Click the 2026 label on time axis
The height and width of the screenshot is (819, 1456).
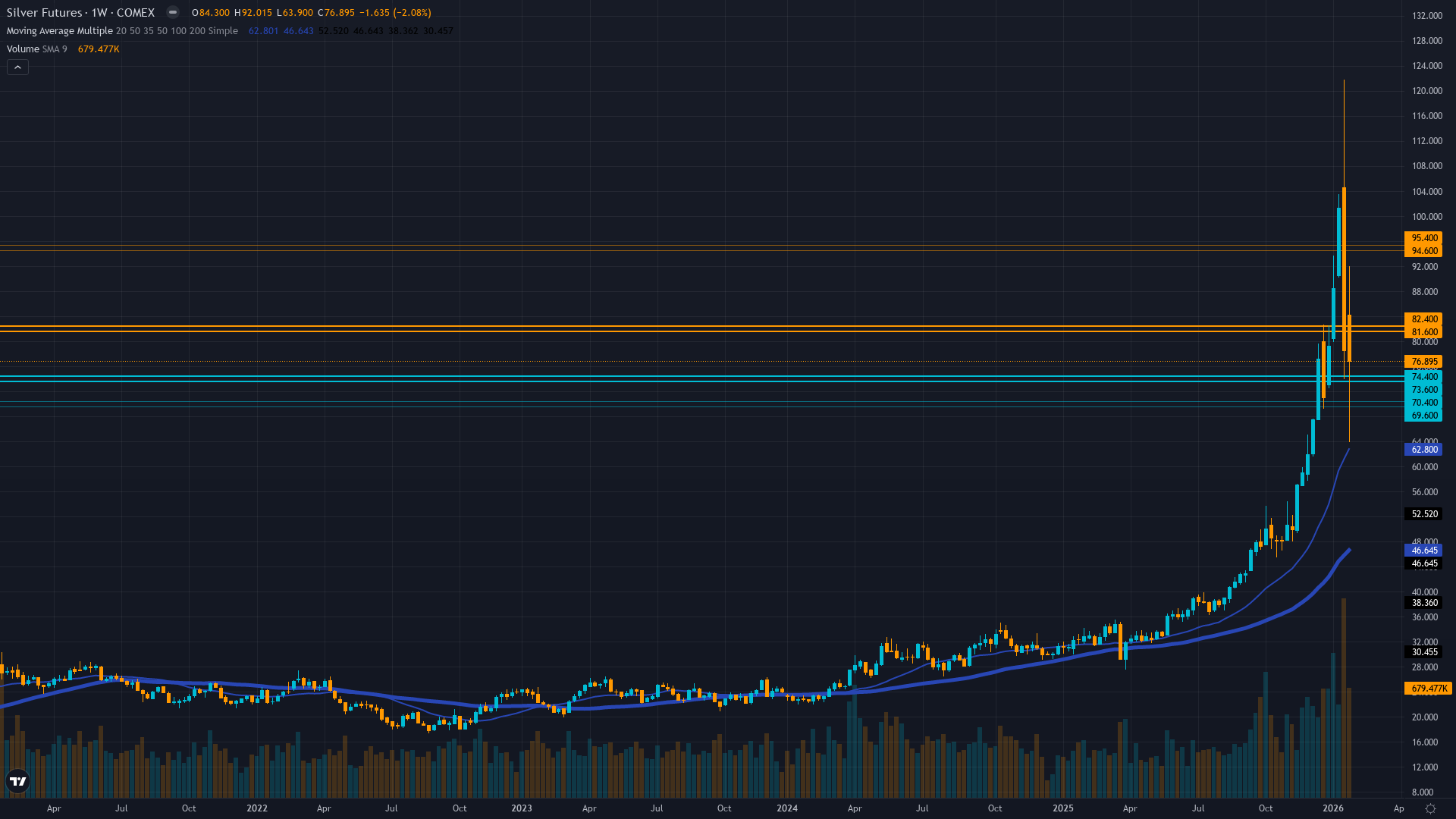point(1333,808)
